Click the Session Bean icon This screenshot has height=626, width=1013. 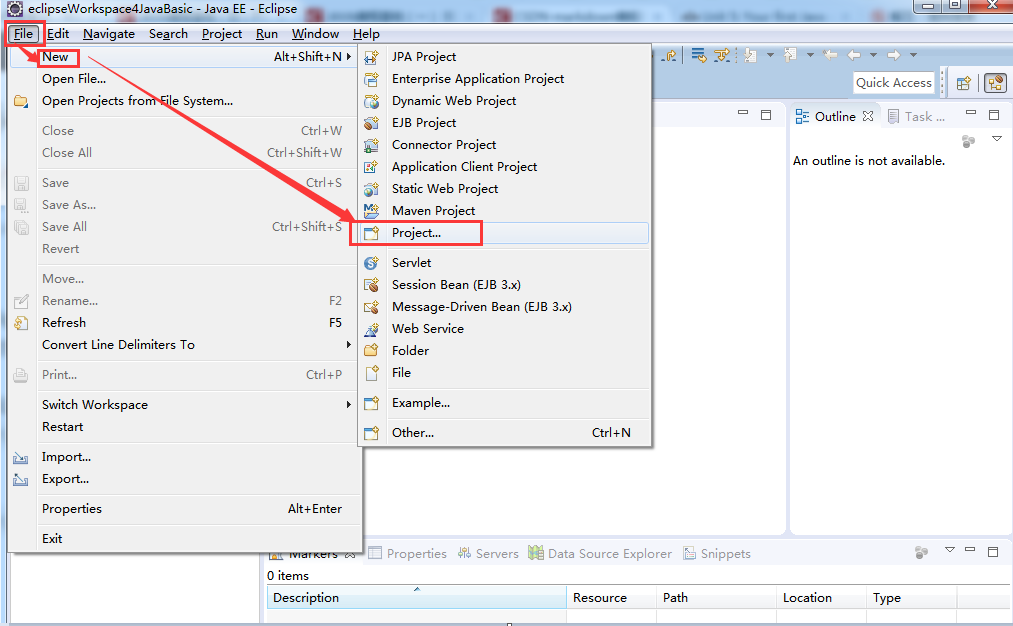coord(371,286)
